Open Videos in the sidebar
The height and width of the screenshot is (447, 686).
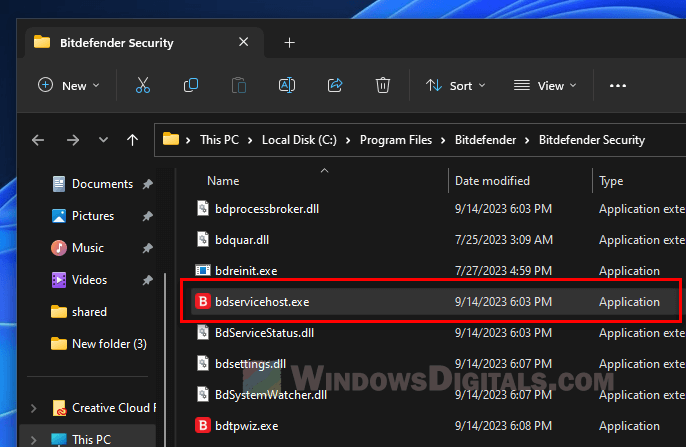(x=89, y=280)
